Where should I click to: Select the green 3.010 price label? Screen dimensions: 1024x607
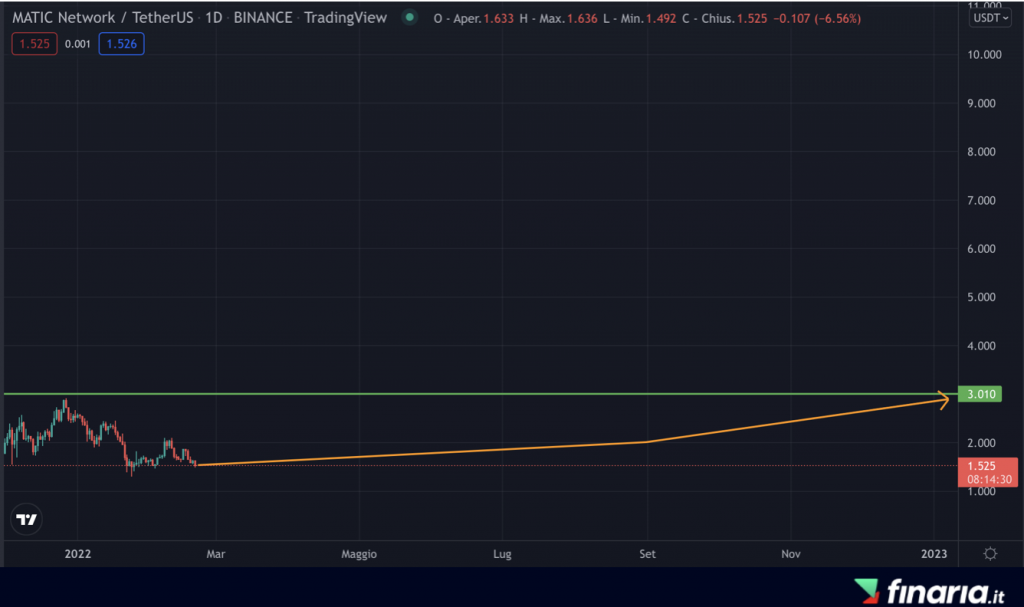coord(980,394)
